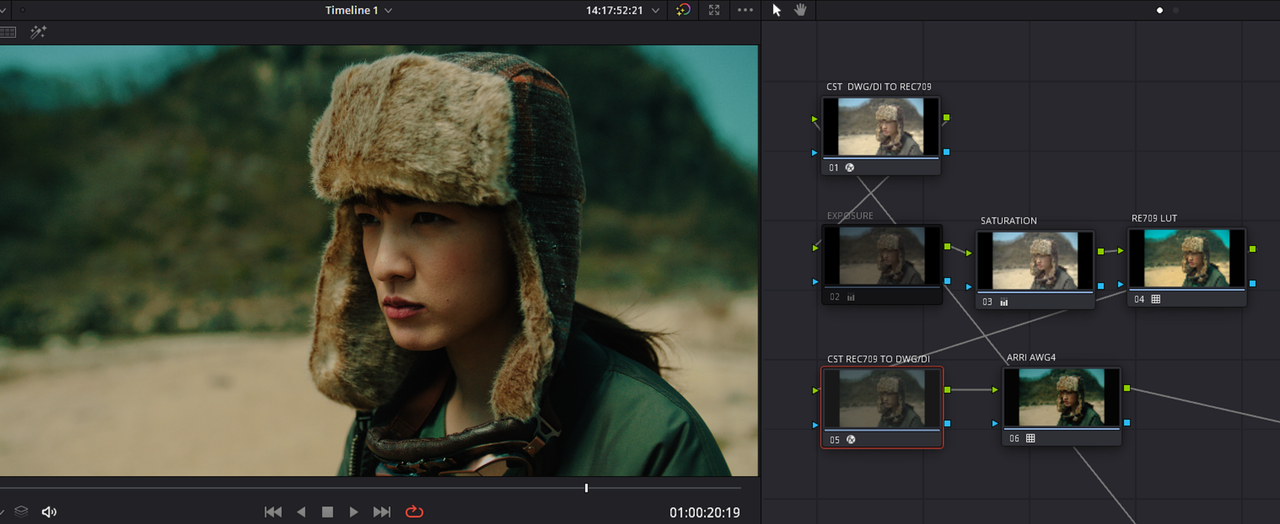Image resolution: width=1280 pixels, height=524 pixels.
Task: Click blue key input arrow of node 05
Action: click(x=815, y=424)
